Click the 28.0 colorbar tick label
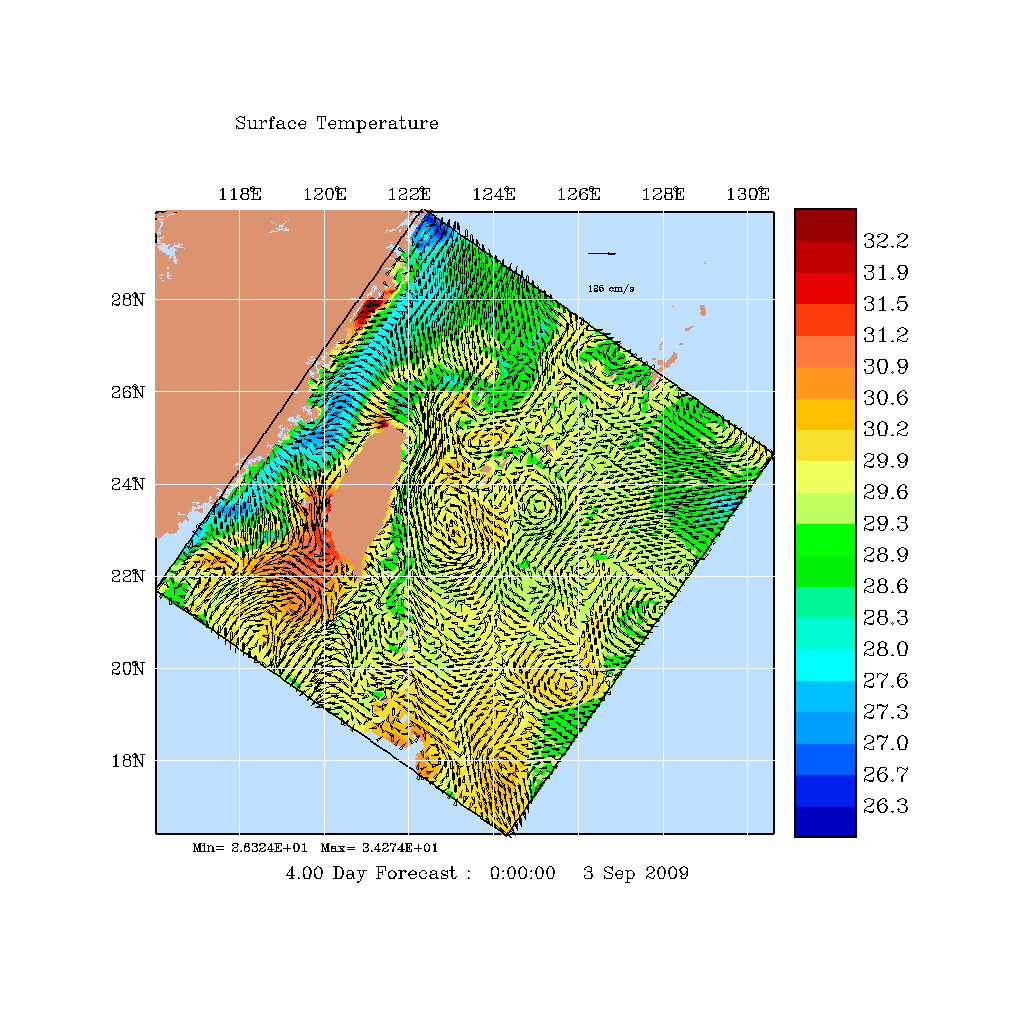 point(885,650)
